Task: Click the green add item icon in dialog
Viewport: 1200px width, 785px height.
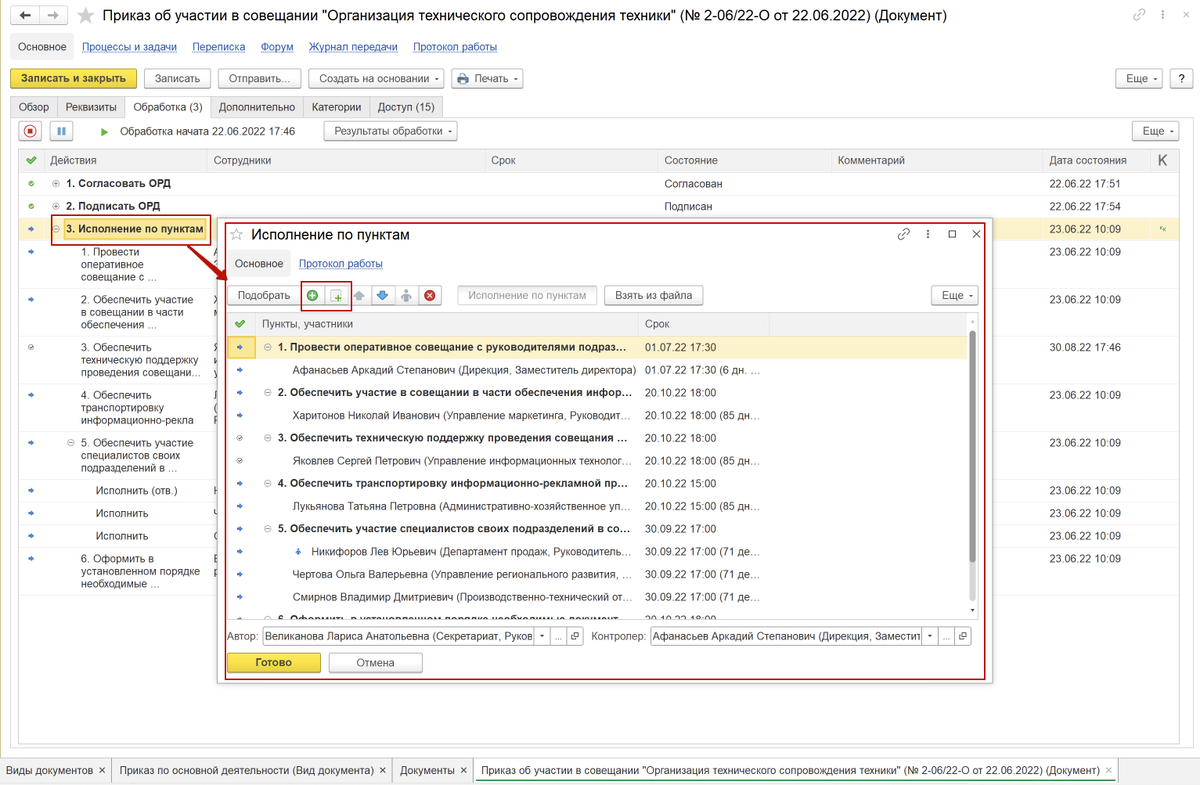Action: 312,296
